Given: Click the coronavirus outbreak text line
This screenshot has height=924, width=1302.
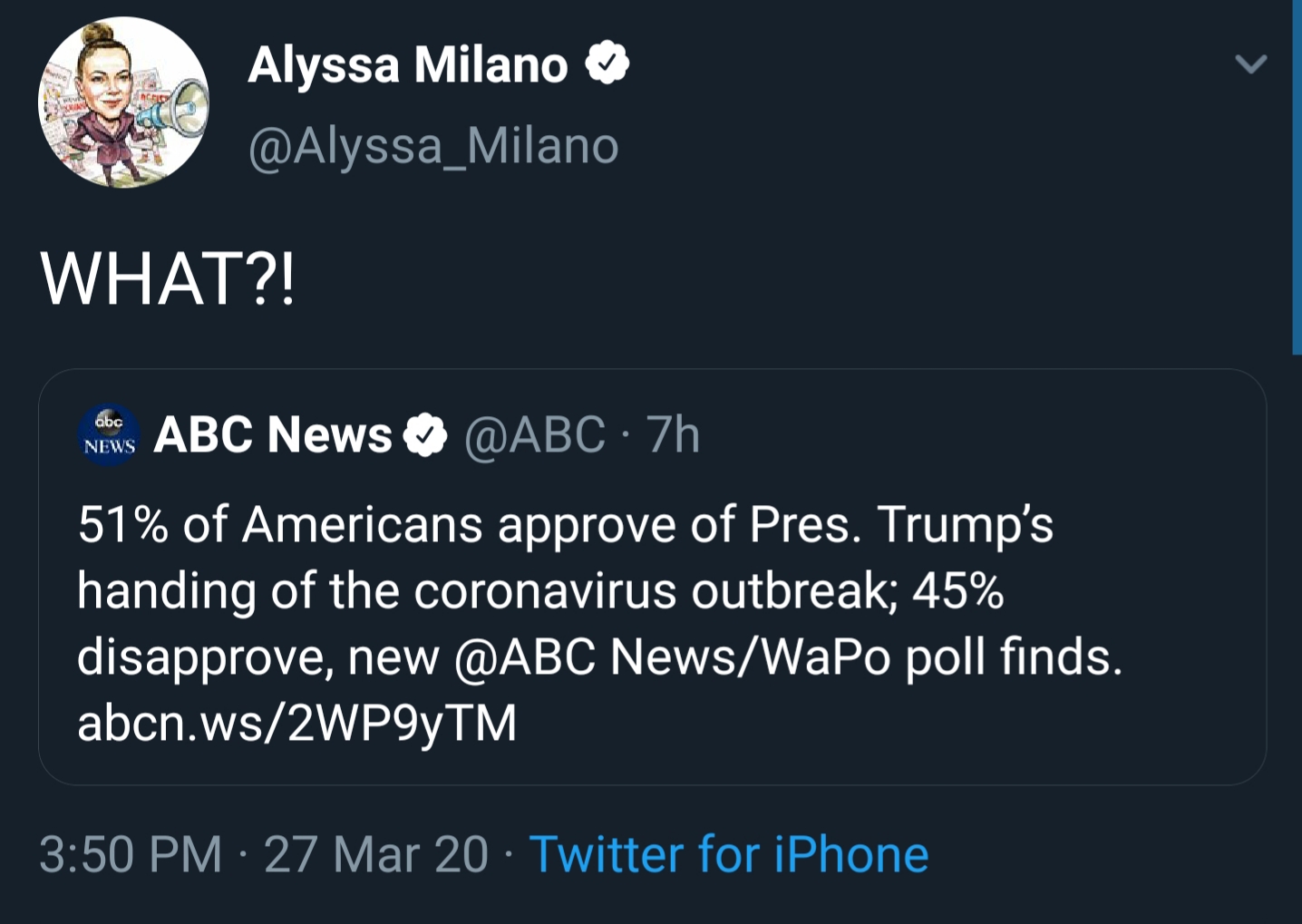Looking at the screenshot, I should tap(540, 592).
